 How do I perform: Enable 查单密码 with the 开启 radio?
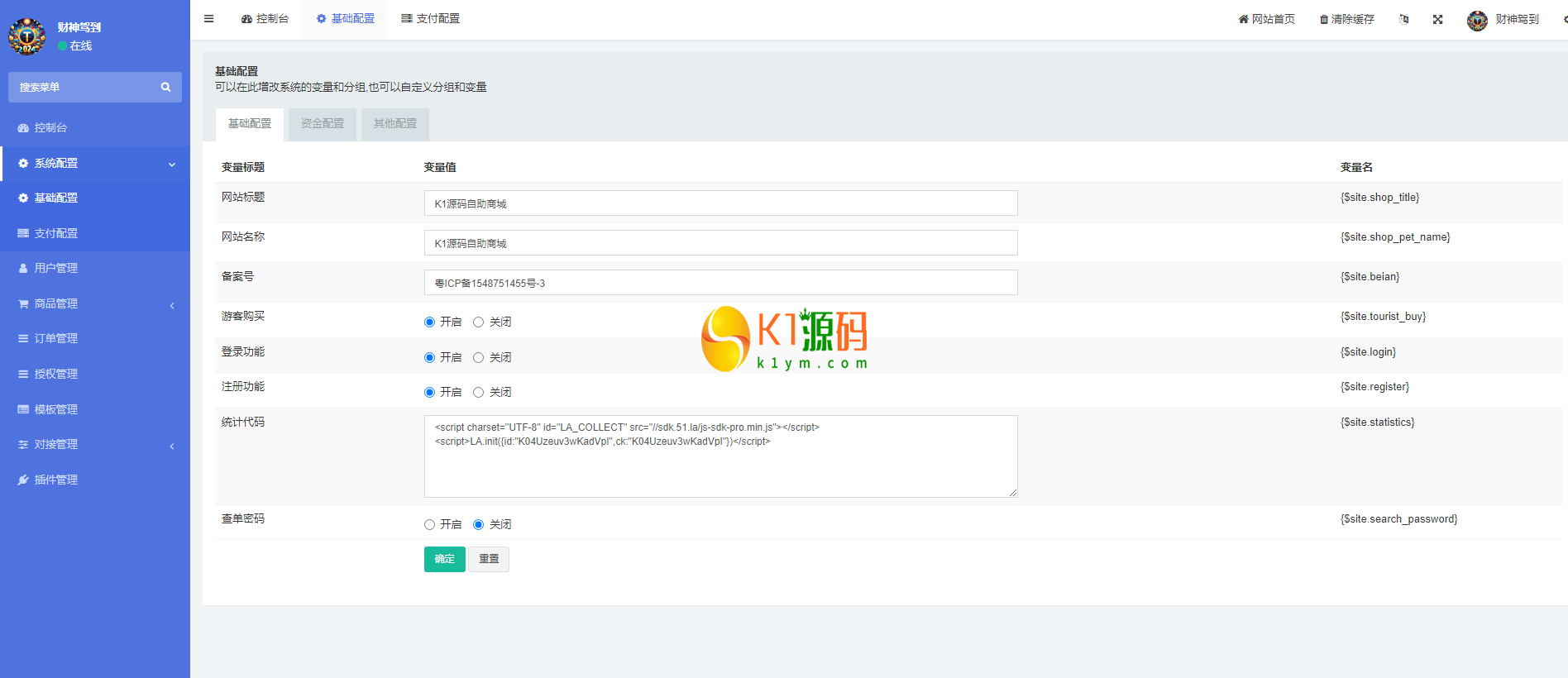429,525
